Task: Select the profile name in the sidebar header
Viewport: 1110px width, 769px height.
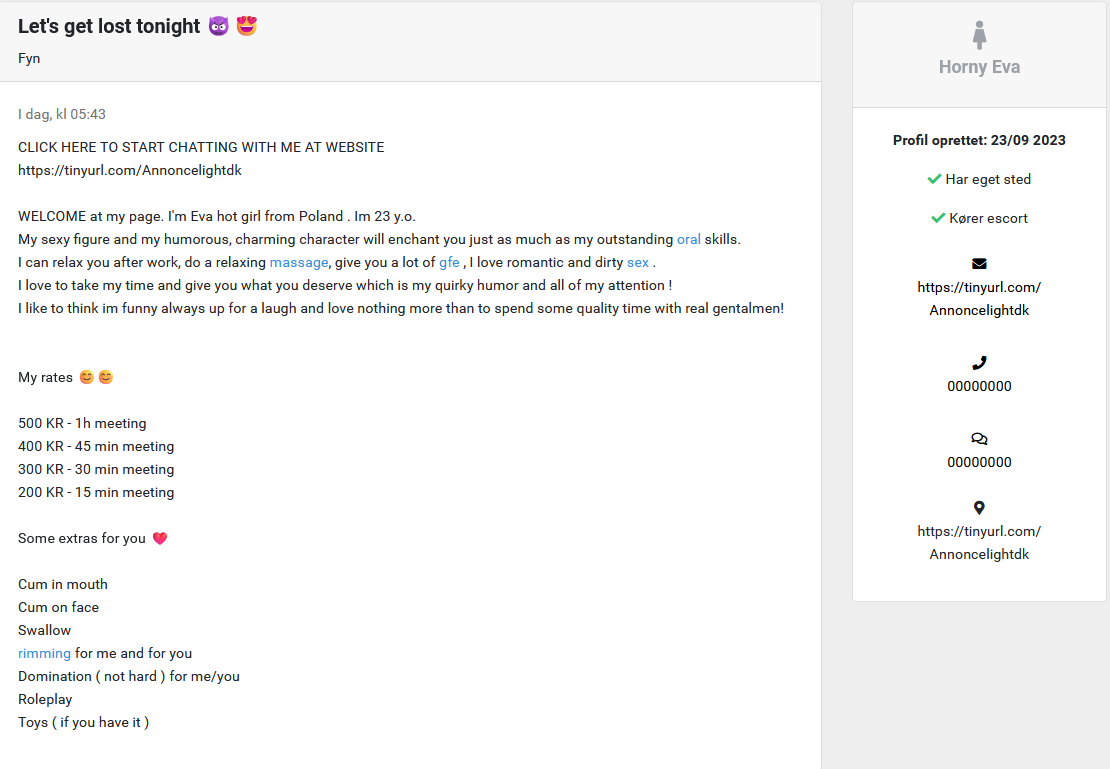Action: coord(979,67)
